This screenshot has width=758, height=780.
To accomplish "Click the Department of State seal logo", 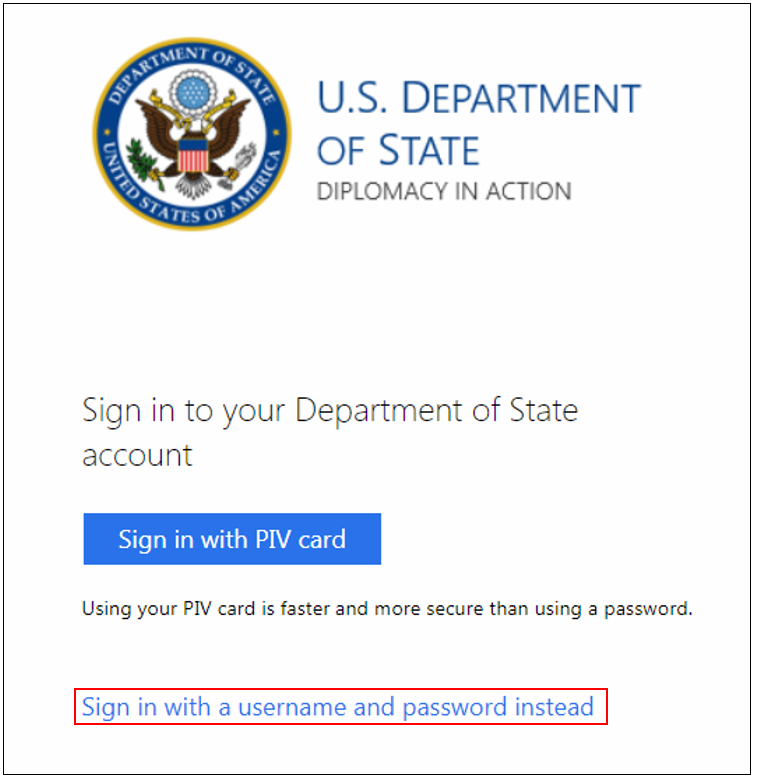I will coord(193,134).
